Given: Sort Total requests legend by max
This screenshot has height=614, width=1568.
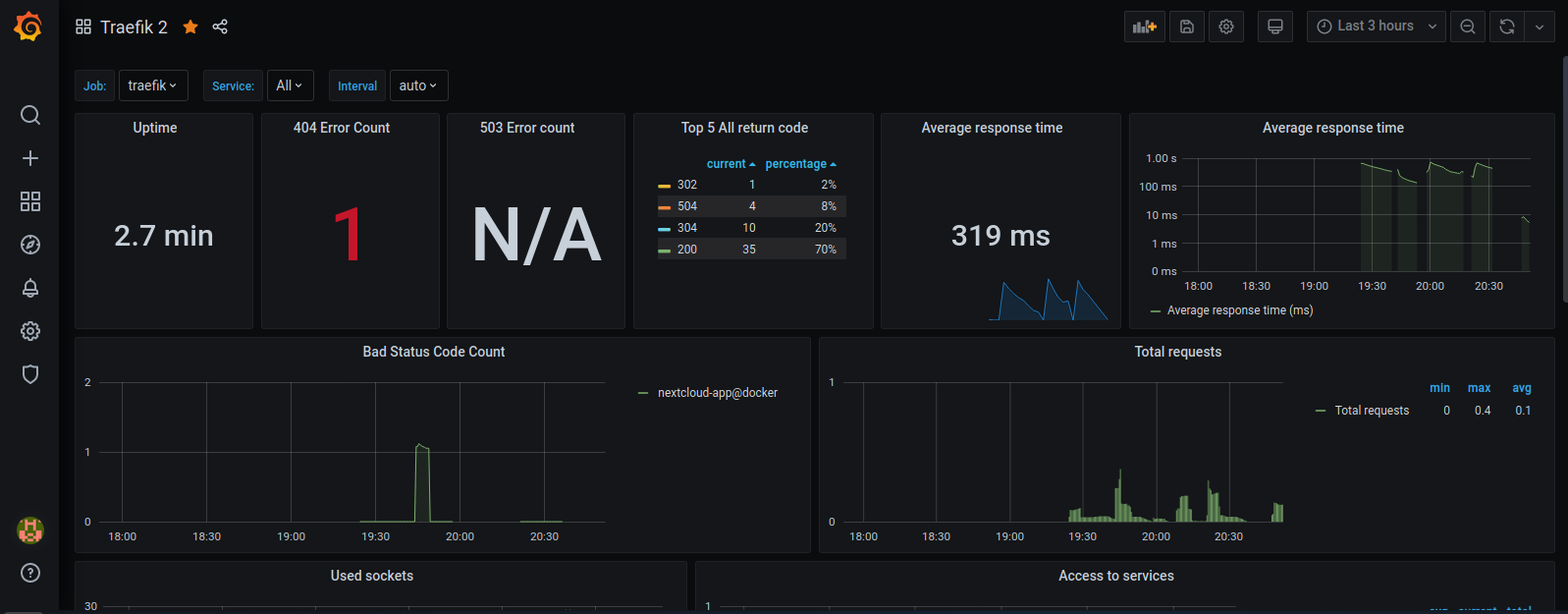Looking at the screenshot, I should tap(1479, 388).
